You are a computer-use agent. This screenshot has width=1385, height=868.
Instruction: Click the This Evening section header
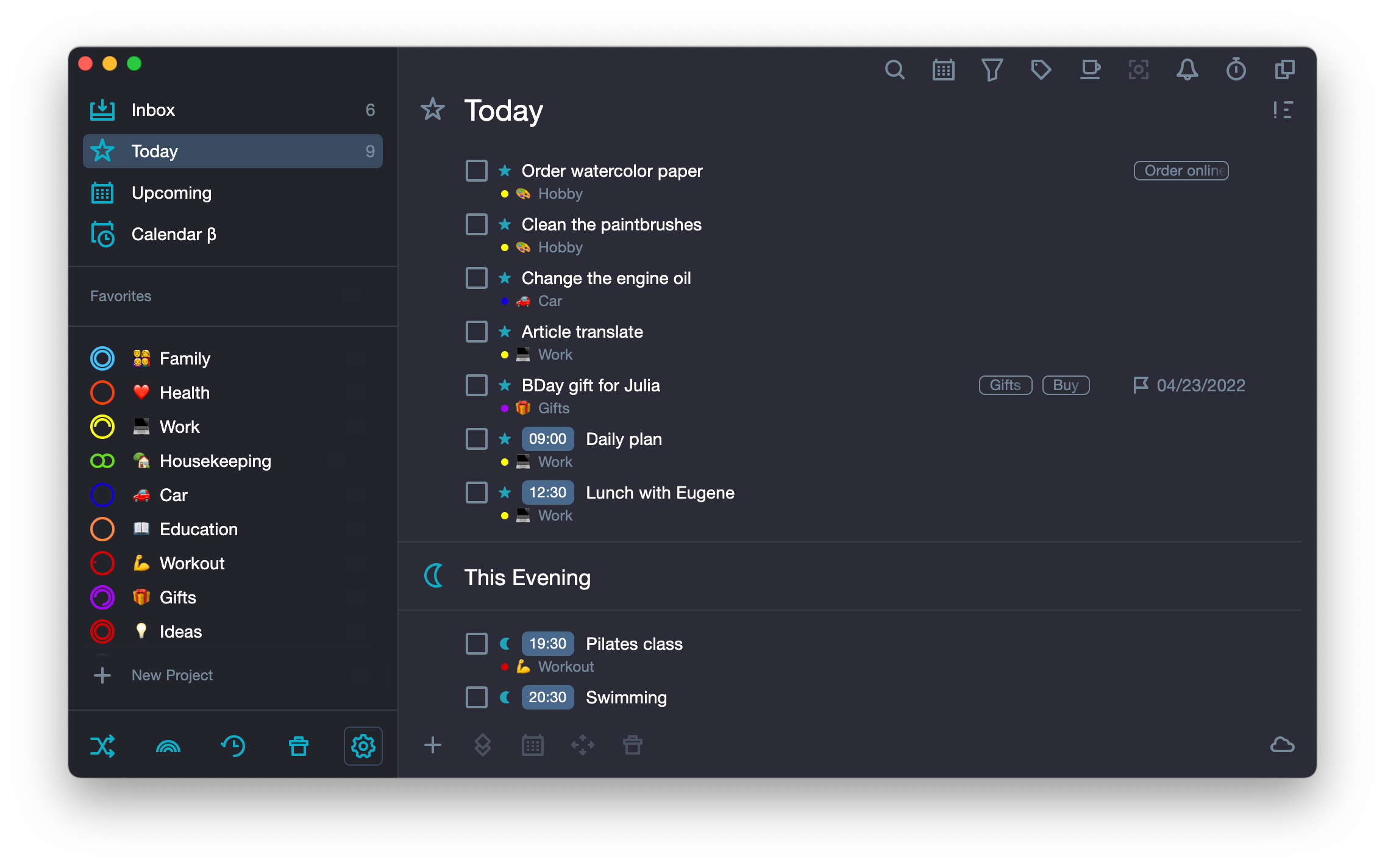(x=527, y=577)
